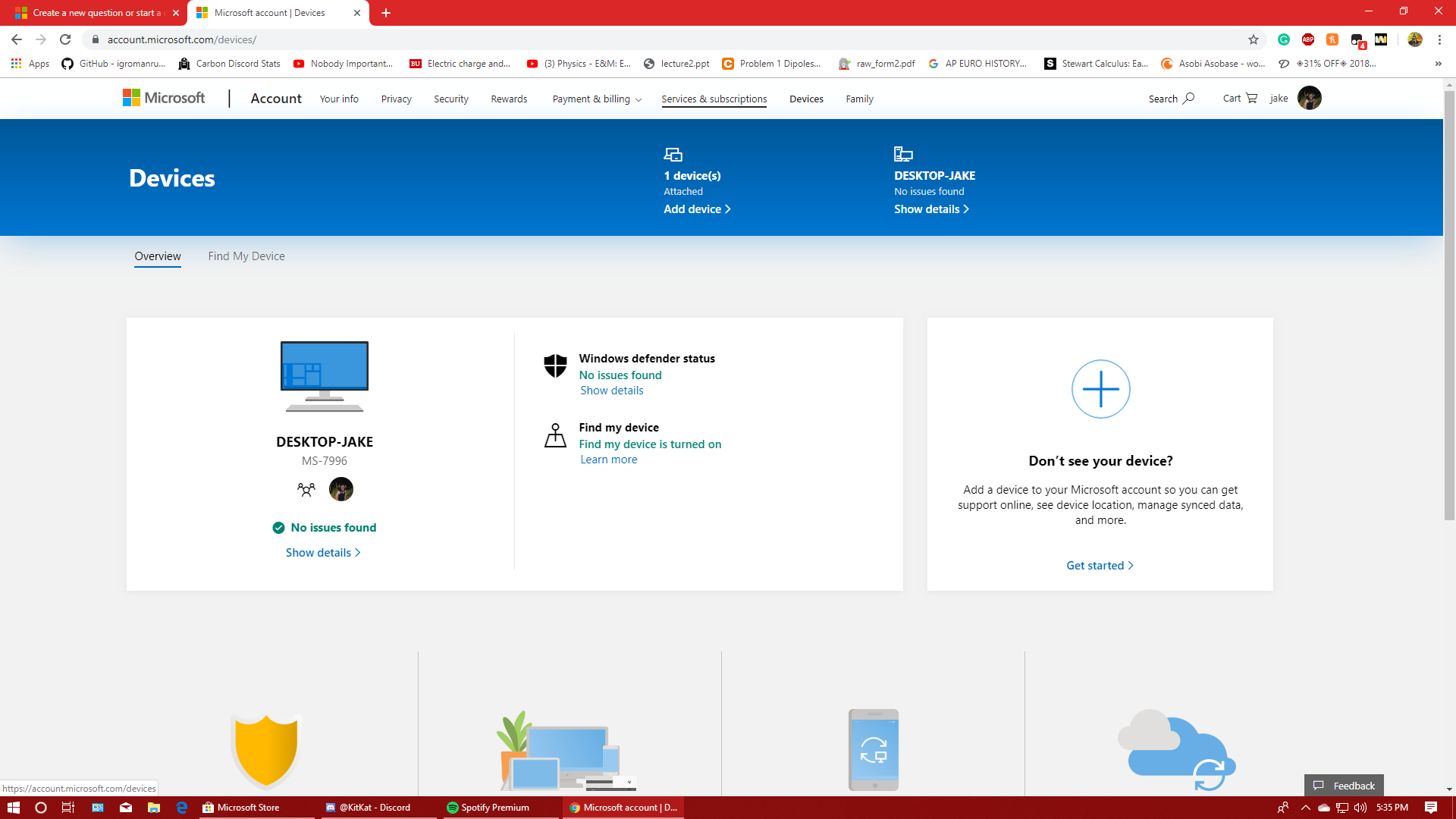
Task: Open Carbon Discord Stats bookmark
Action: click(x=230, y=64)
